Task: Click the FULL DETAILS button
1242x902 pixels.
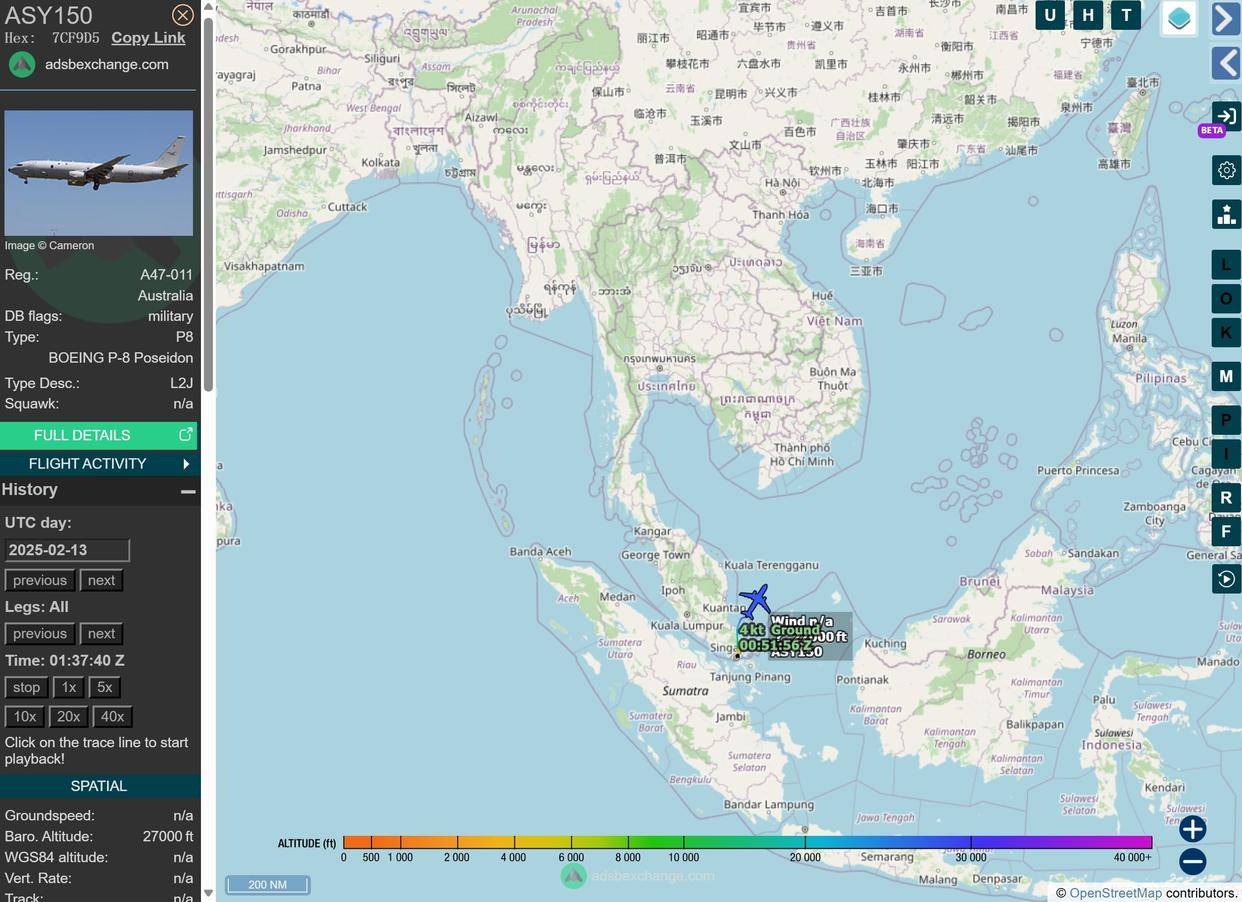Action: (x=98, y=435)
